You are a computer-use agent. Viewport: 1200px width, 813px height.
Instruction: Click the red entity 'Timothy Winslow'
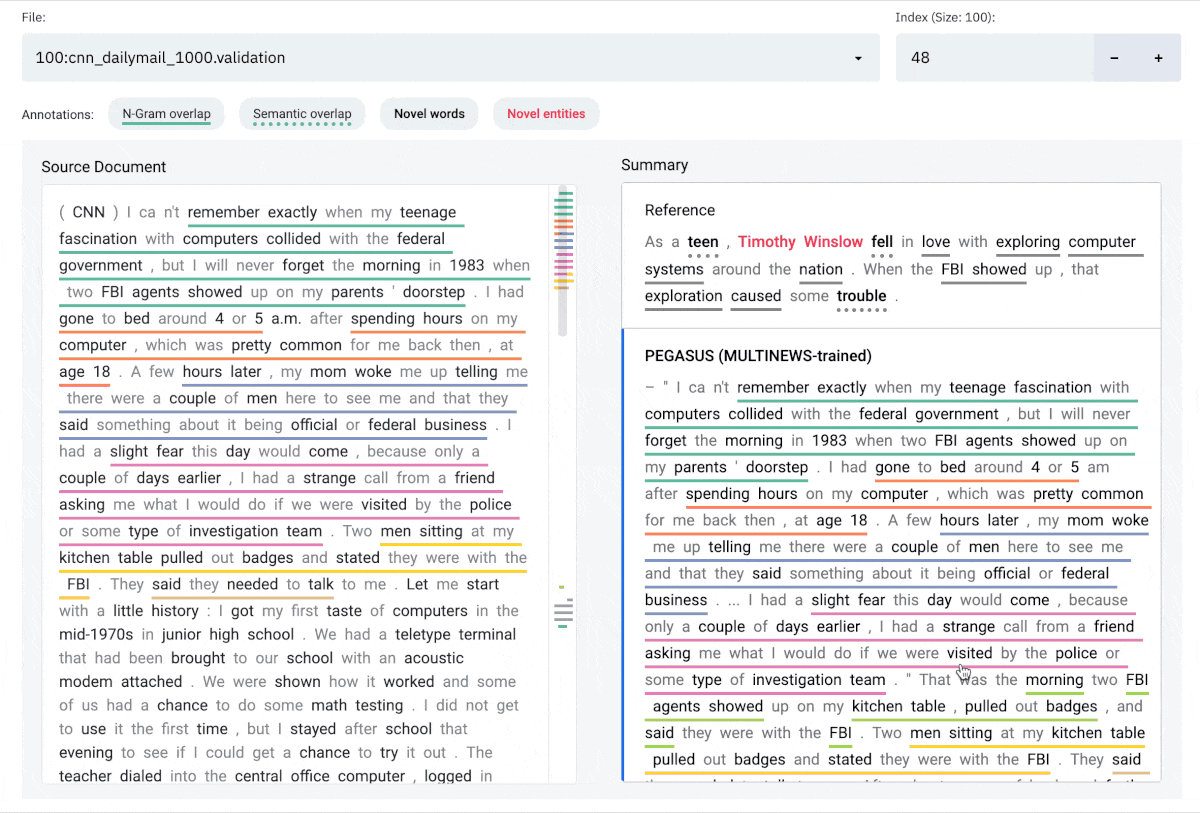800,242
